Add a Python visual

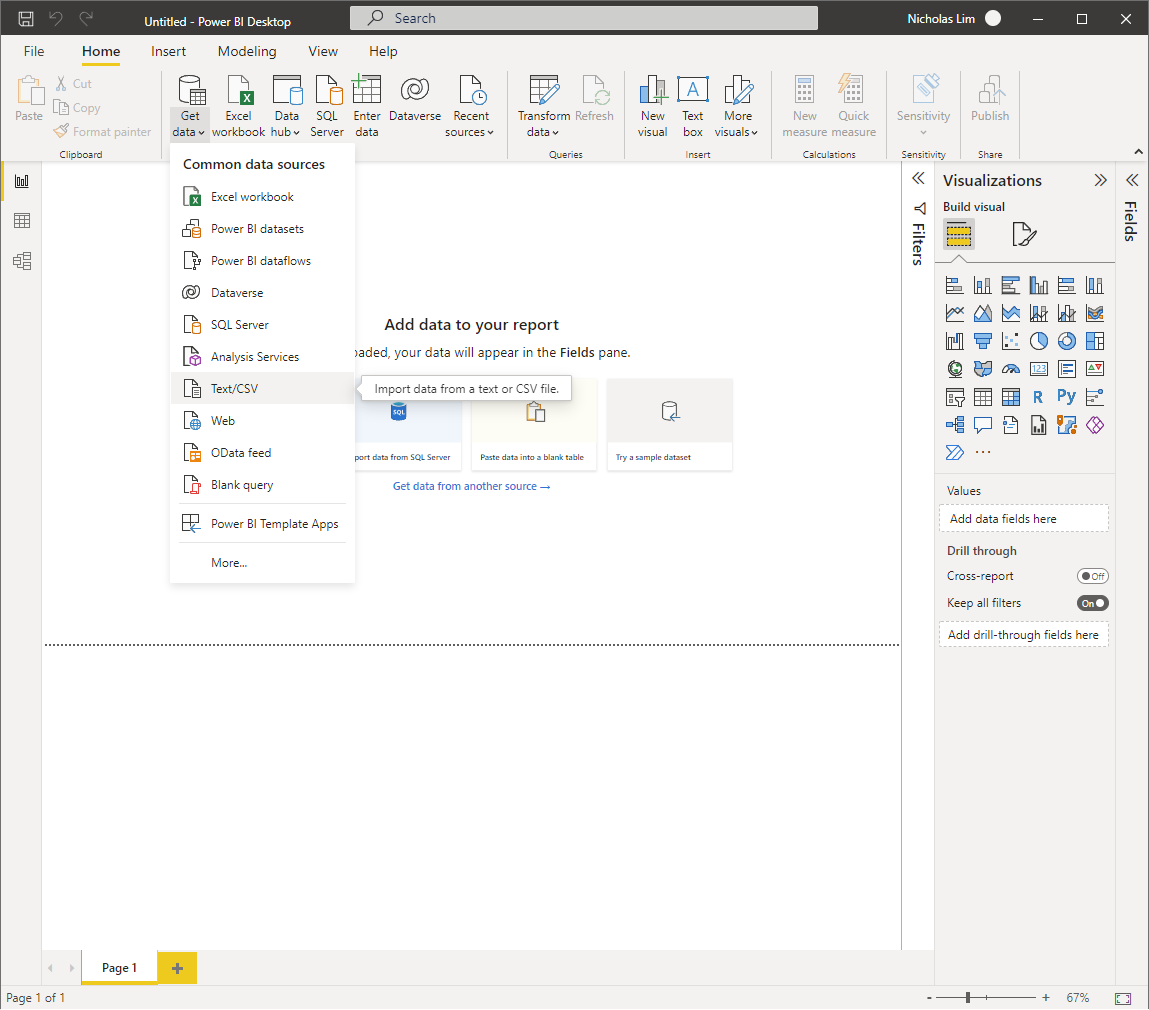(1066, 396)
